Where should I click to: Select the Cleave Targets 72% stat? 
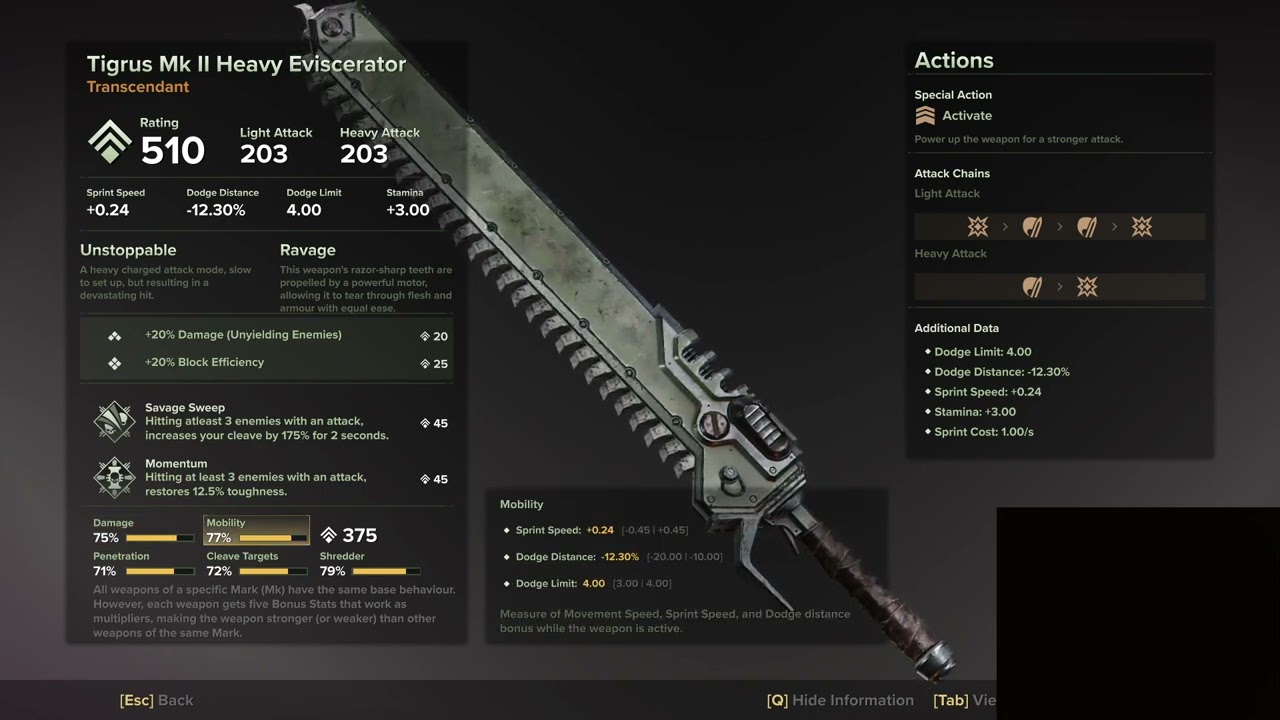[x=257, y=564]
